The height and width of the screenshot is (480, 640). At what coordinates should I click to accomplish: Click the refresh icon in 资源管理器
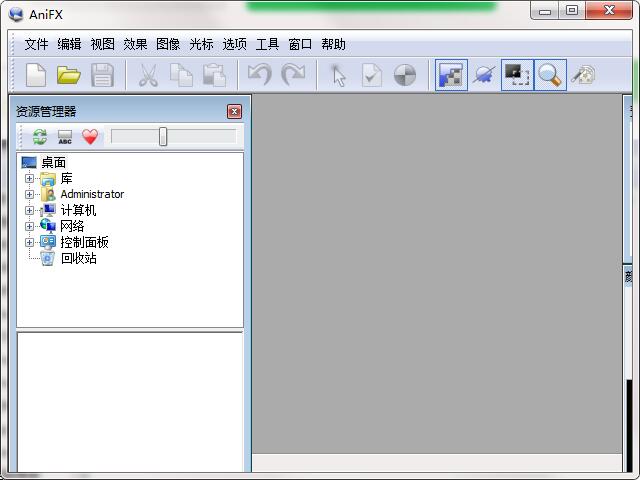(x=40, y=137)
